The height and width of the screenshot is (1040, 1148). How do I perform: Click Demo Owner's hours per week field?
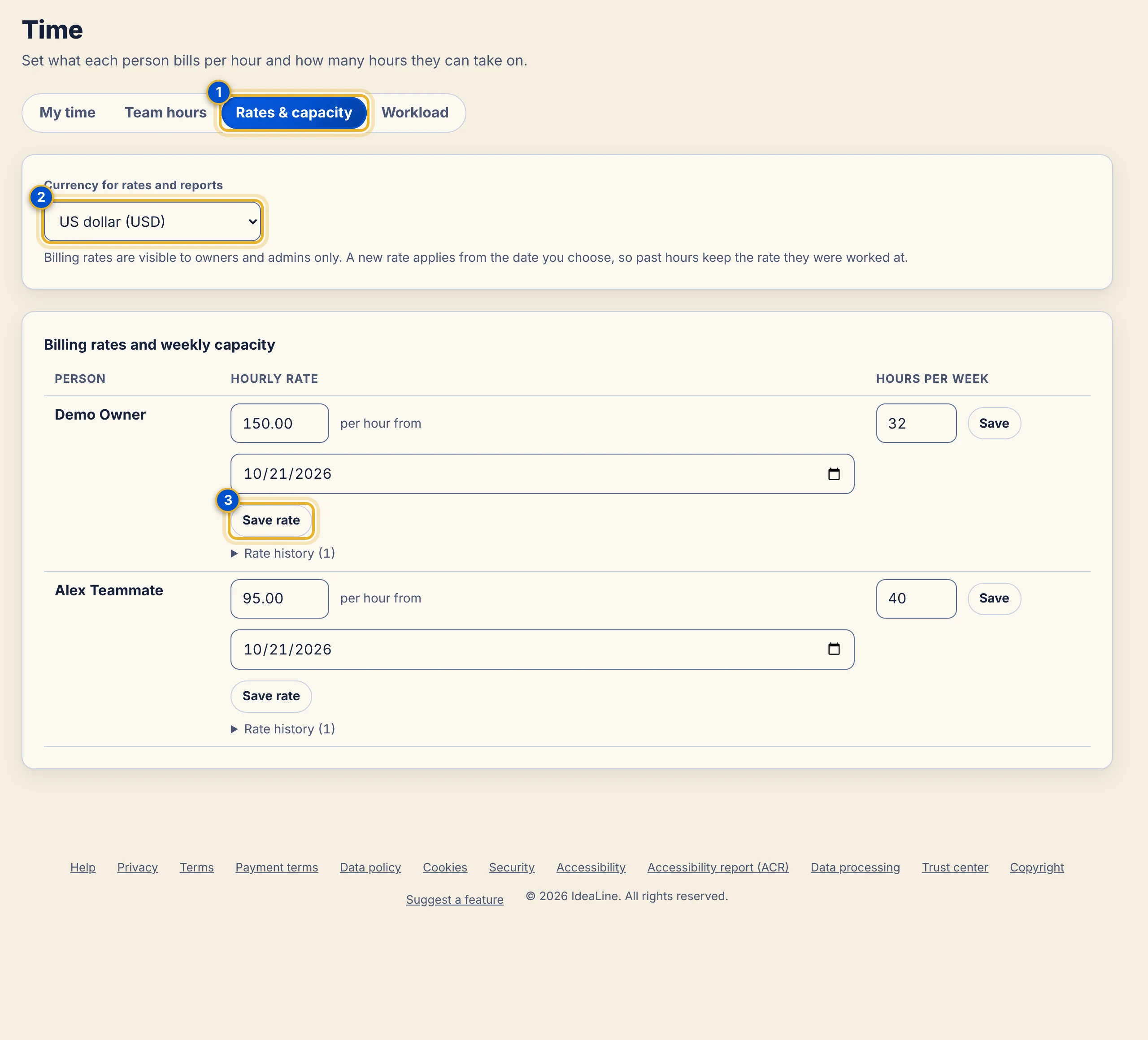click(x=916, y=423)
